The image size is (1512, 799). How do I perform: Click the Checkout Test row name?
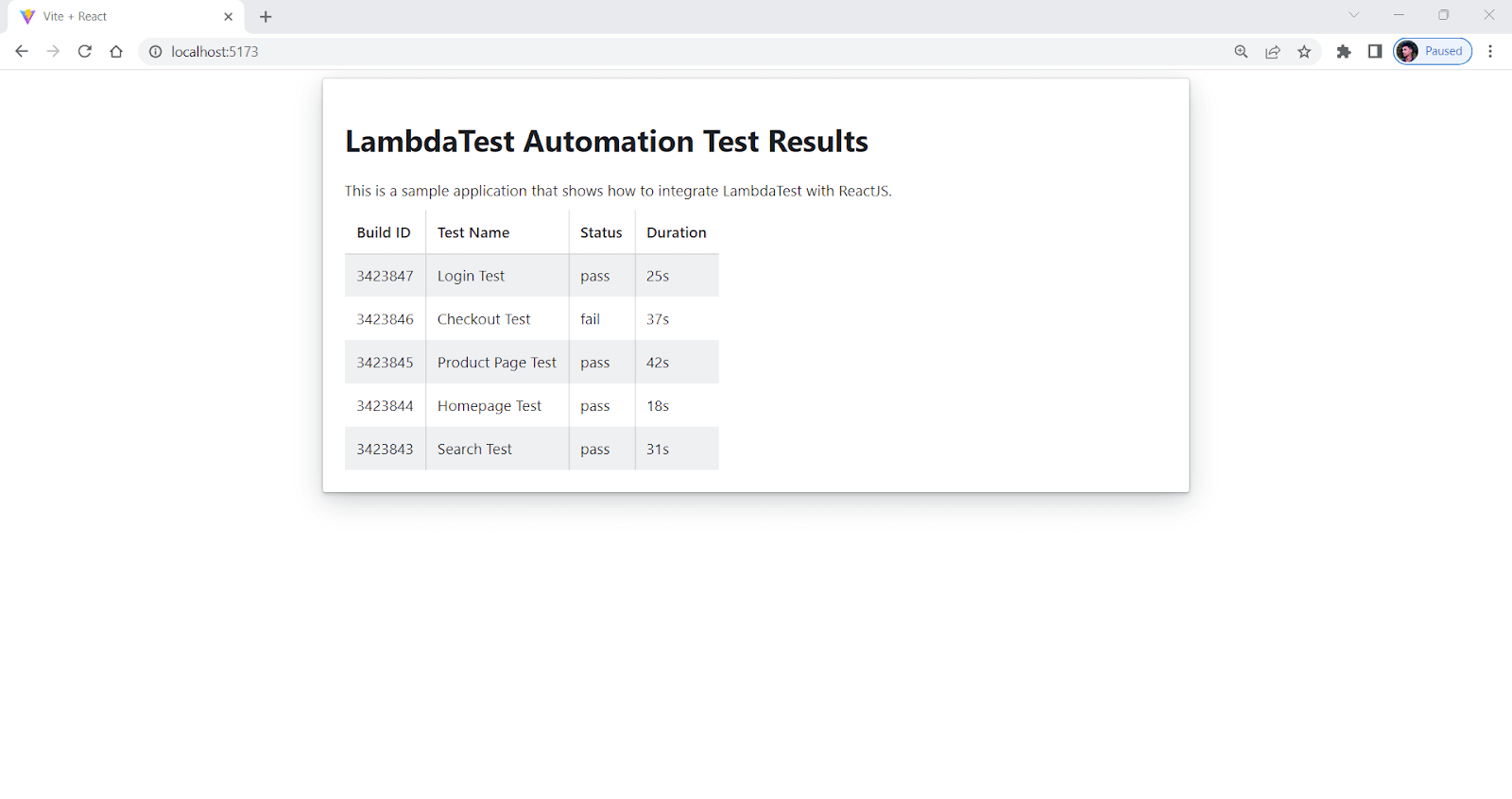click(x=484, y=319)
